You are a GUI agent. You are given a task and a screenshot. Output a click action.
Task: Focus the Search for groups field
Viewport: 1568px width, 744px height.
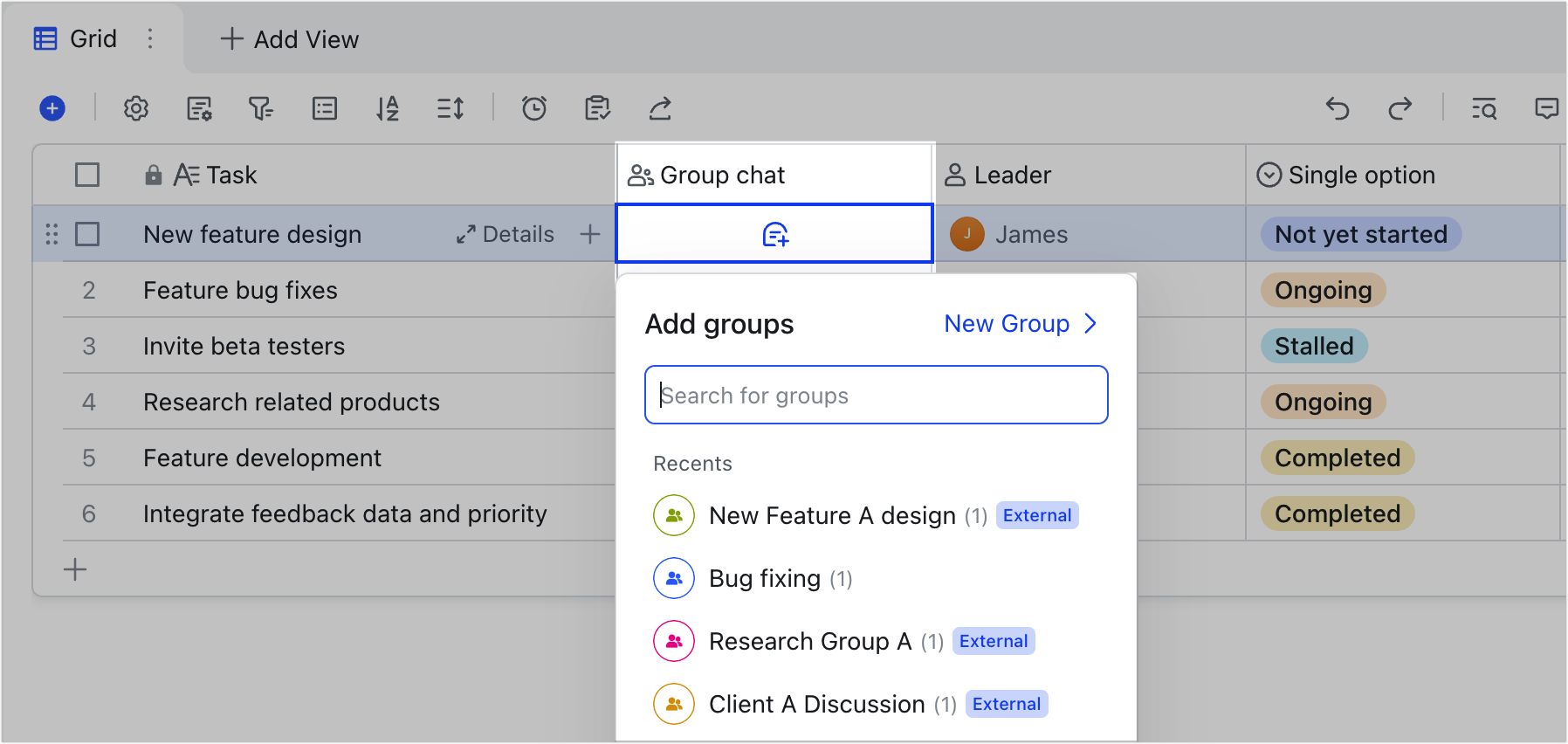click(877, 395)
